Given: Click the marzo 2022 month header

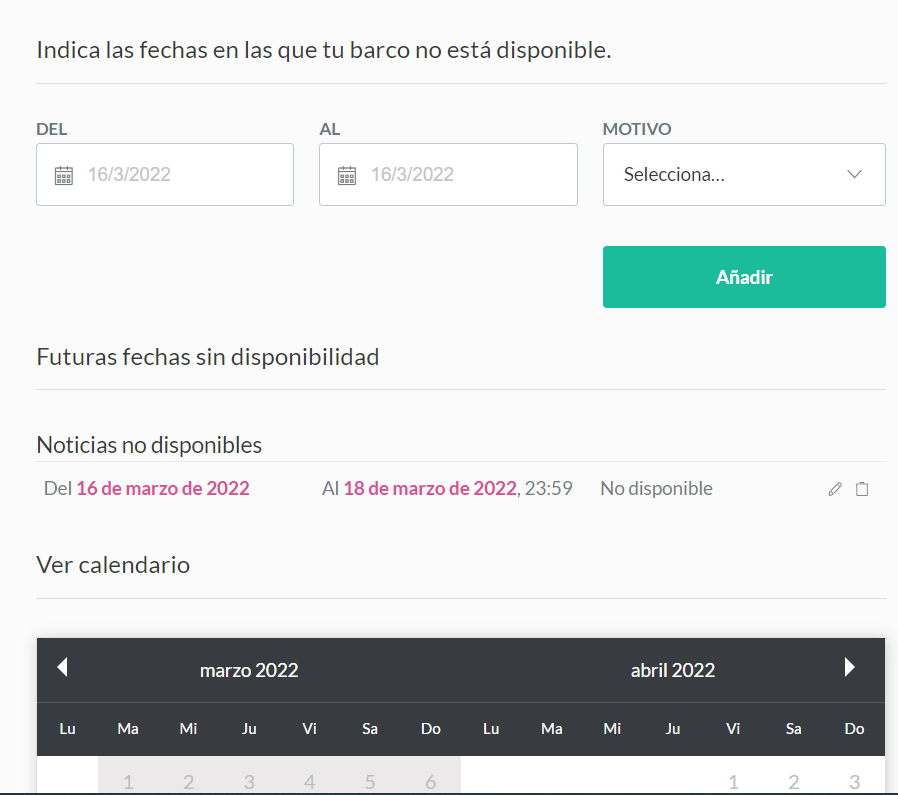Looking at the screenshot, I should click(x=249, y=670).
